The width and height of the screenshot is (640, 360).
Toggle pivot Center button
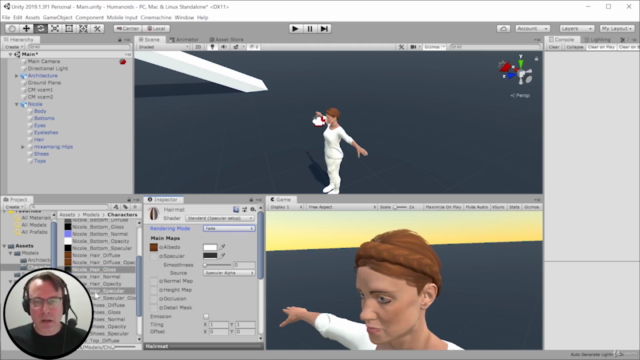(x=128, y=29)
